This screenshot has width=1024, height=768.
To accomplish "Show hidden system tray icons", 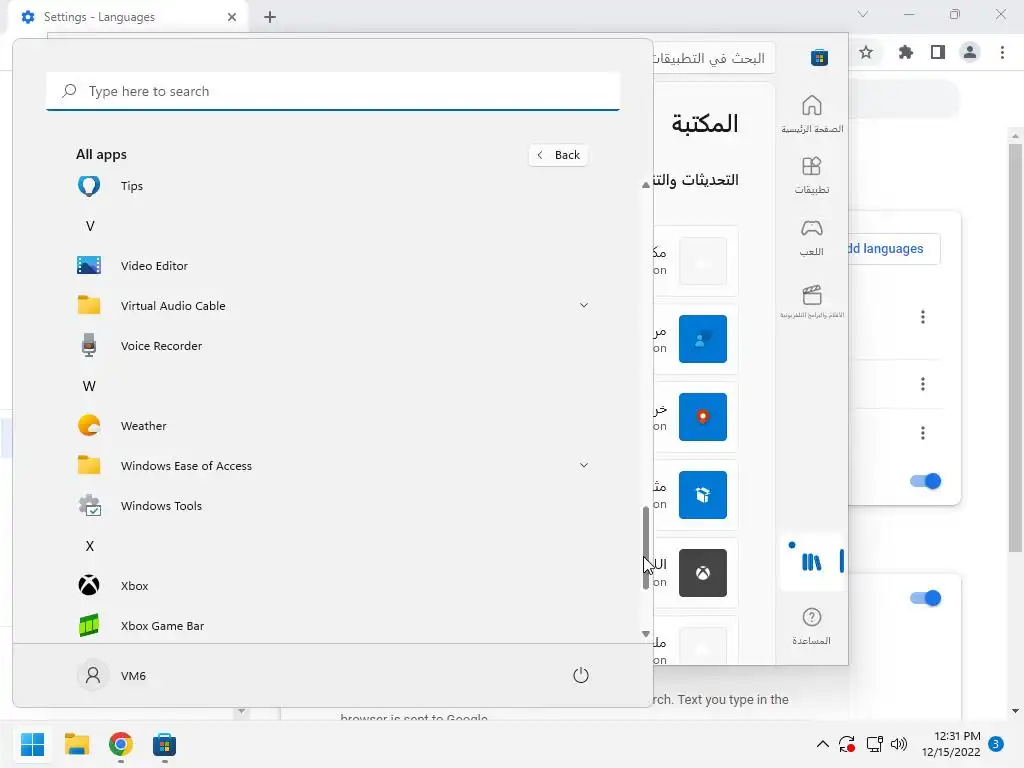I will [x=823, y=744].
